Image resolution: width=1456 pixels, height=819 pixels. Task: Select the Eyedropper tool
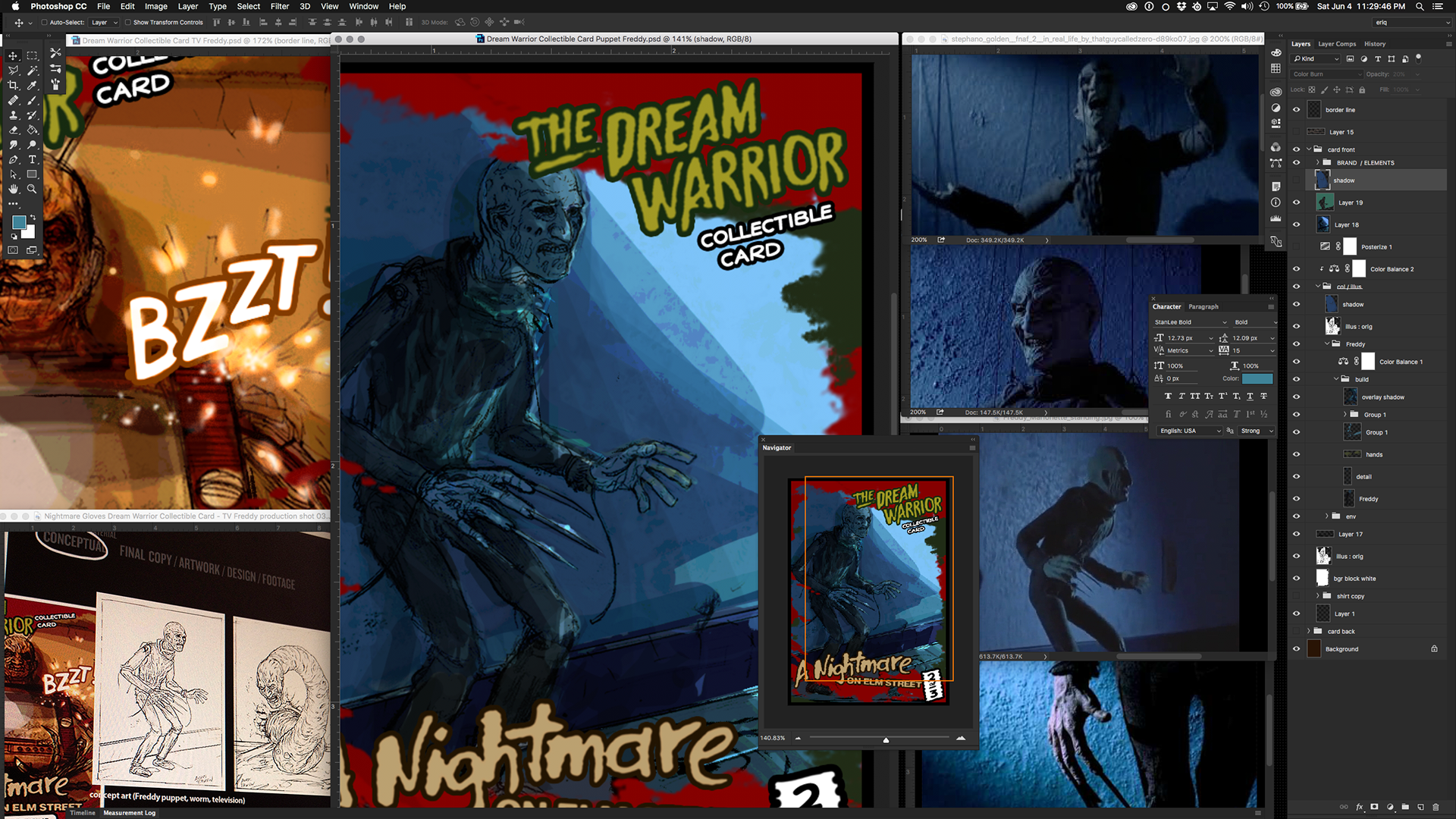click(32, 85)
